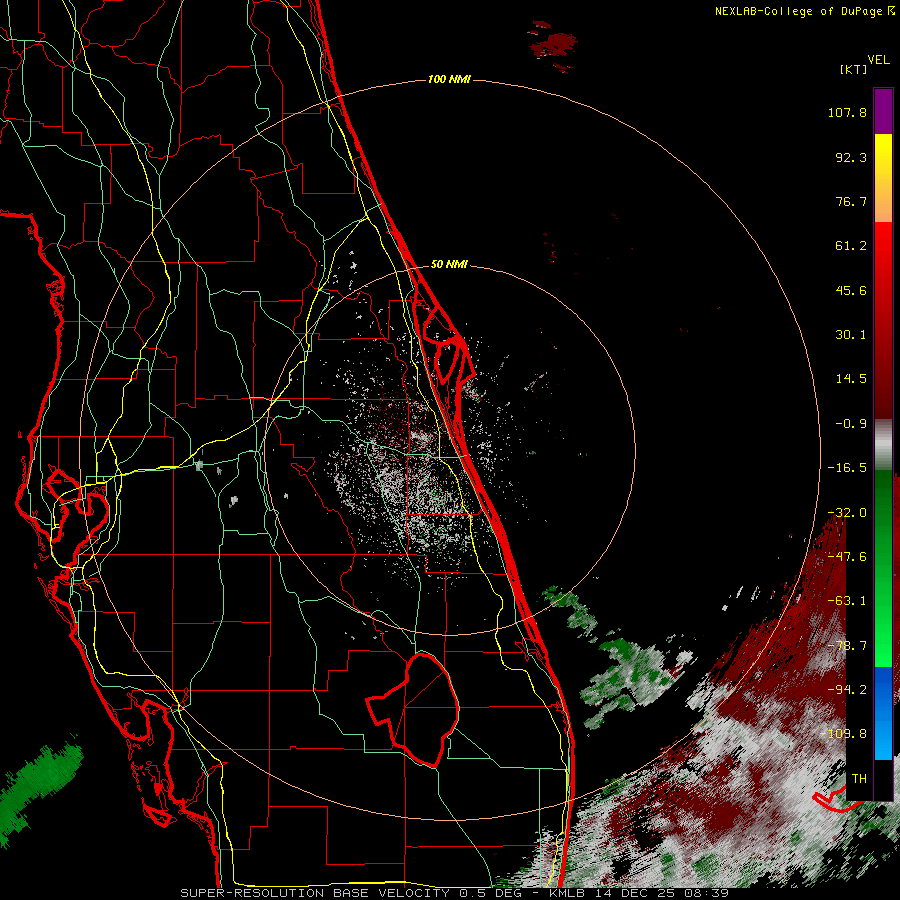Select the -47.6 velocity scale value

[847, 557]
